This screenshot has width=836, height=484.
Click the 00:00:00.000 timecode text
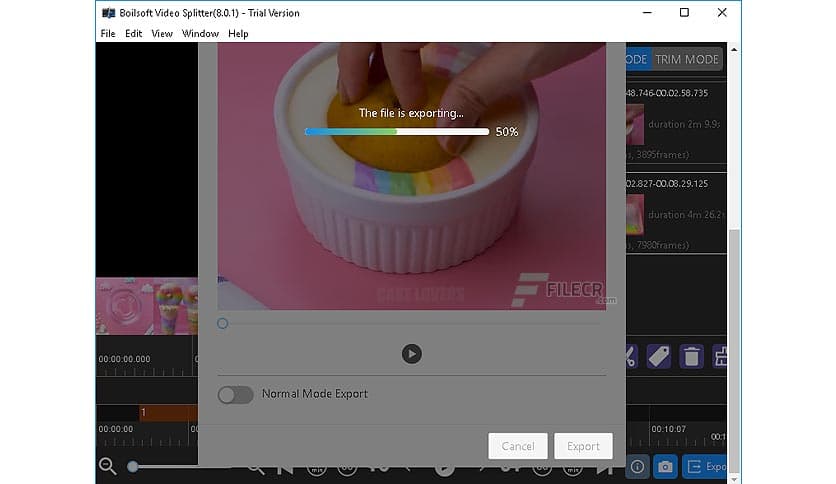124,359
